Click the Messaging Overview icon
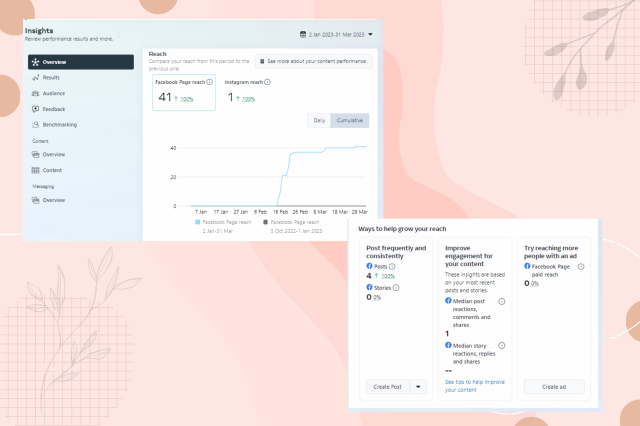The image size is (640, 426). pos(36,200)
